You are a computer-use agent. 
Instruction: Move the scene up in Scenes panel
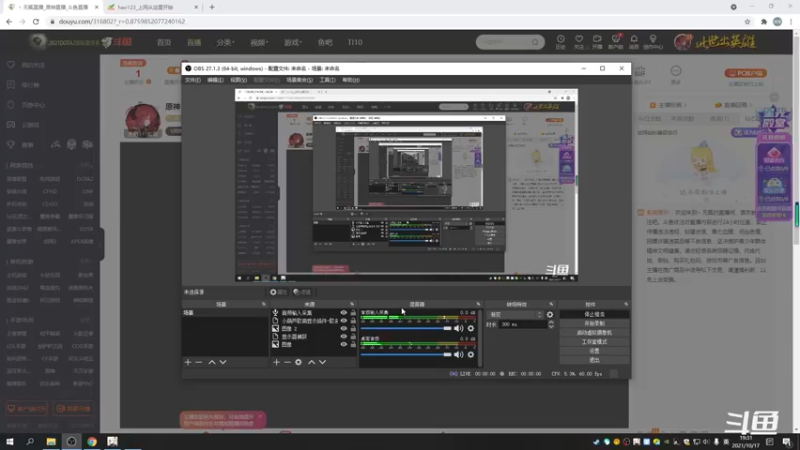click(x=212, y=362)
